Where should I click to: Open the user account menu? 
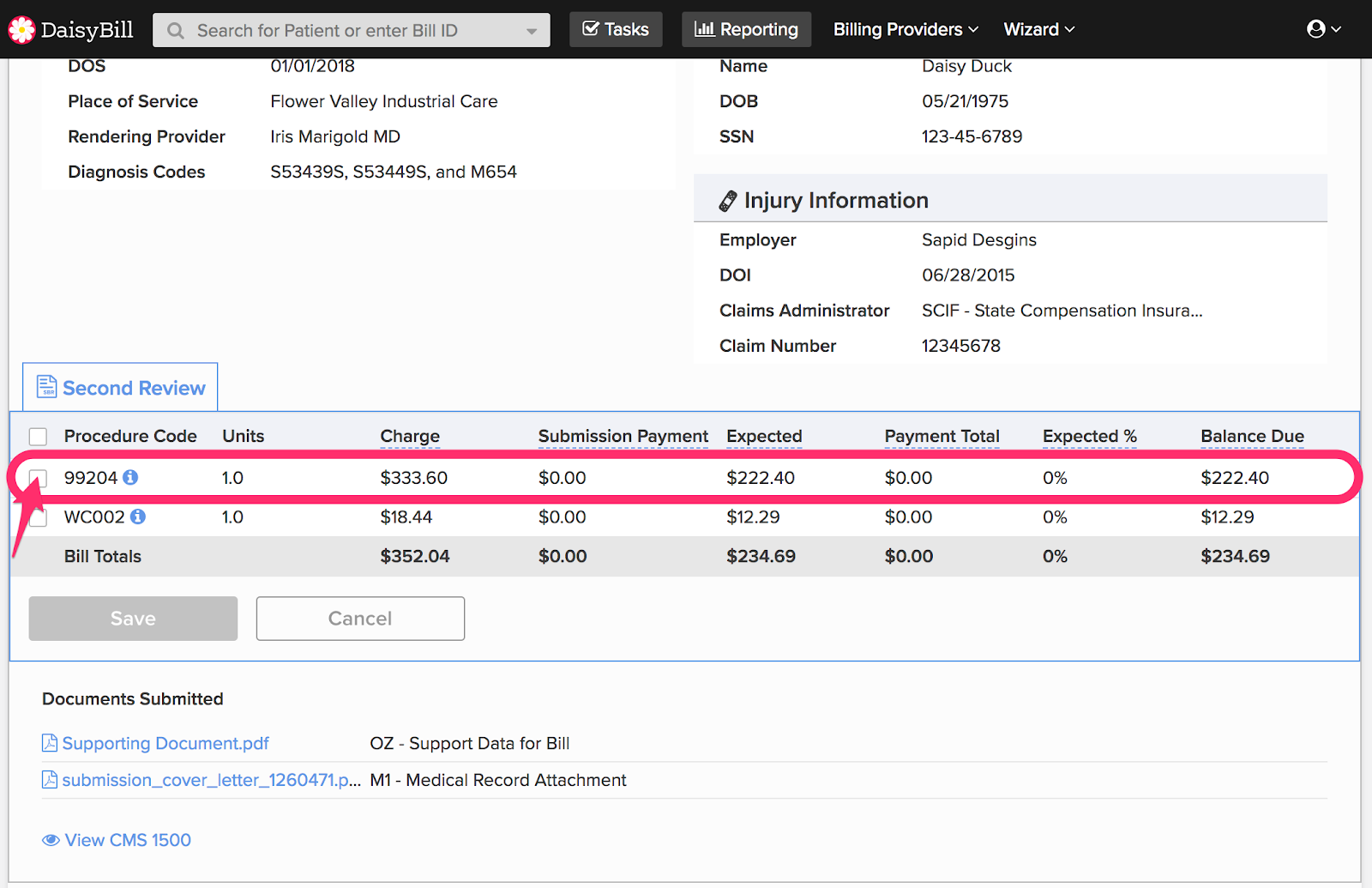[1323, 30]
